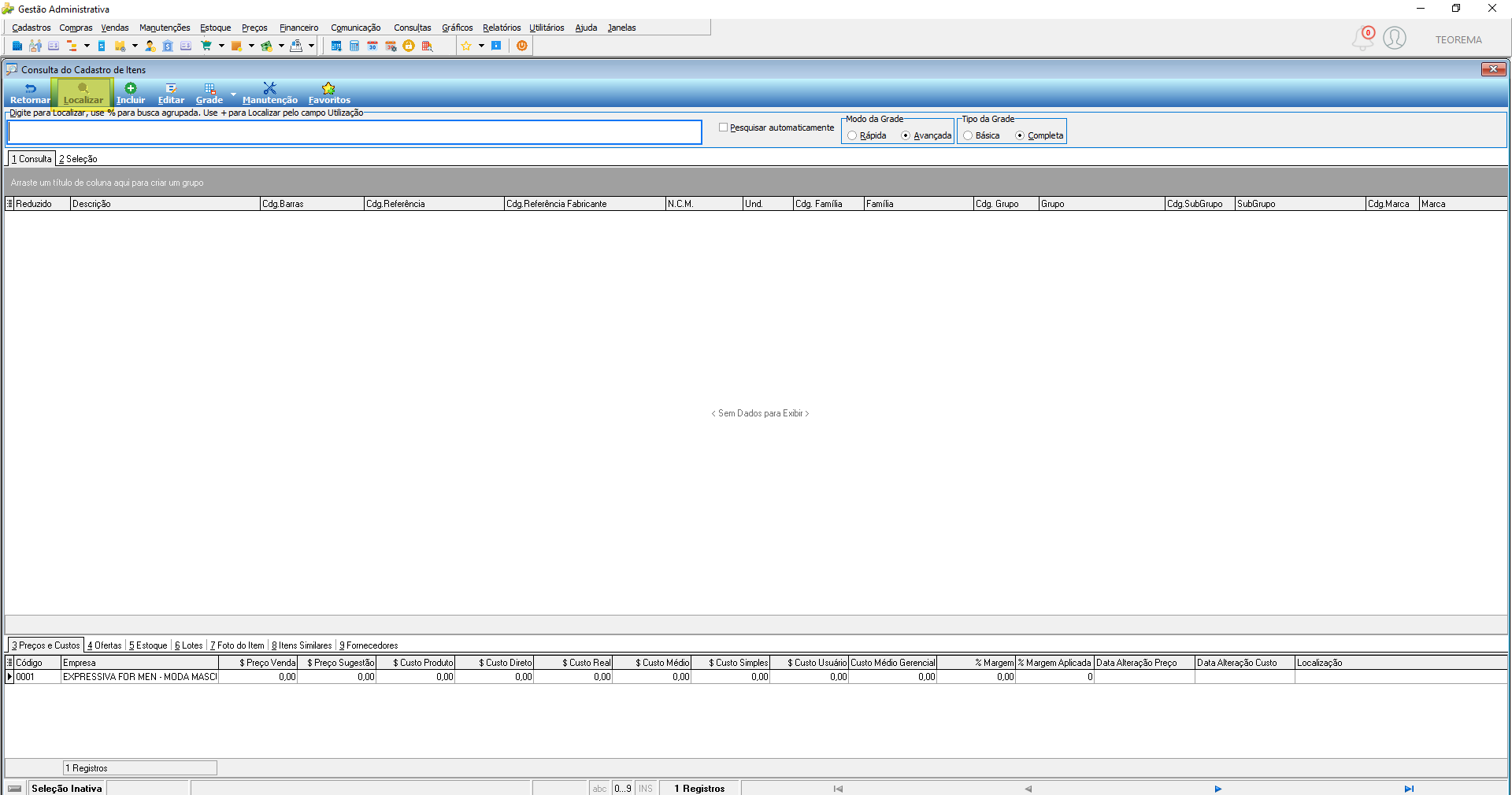Switch to the 9 Fornecedores tab
1512x795 pixels.
369,645
